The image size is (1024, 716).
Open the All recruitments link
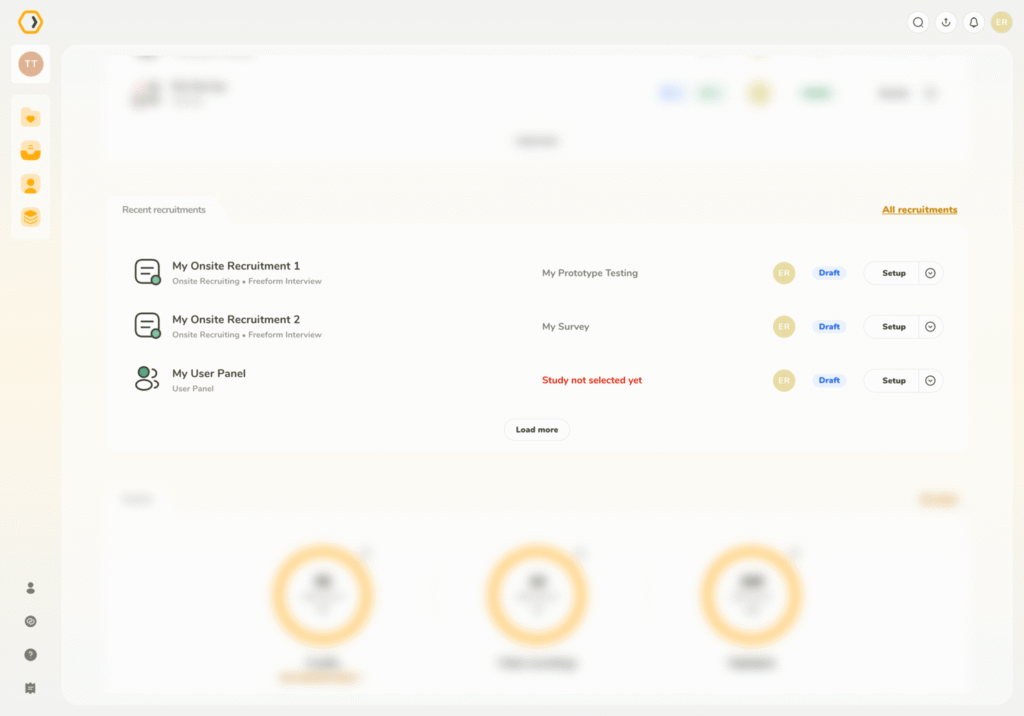click(x=919, y=210)
